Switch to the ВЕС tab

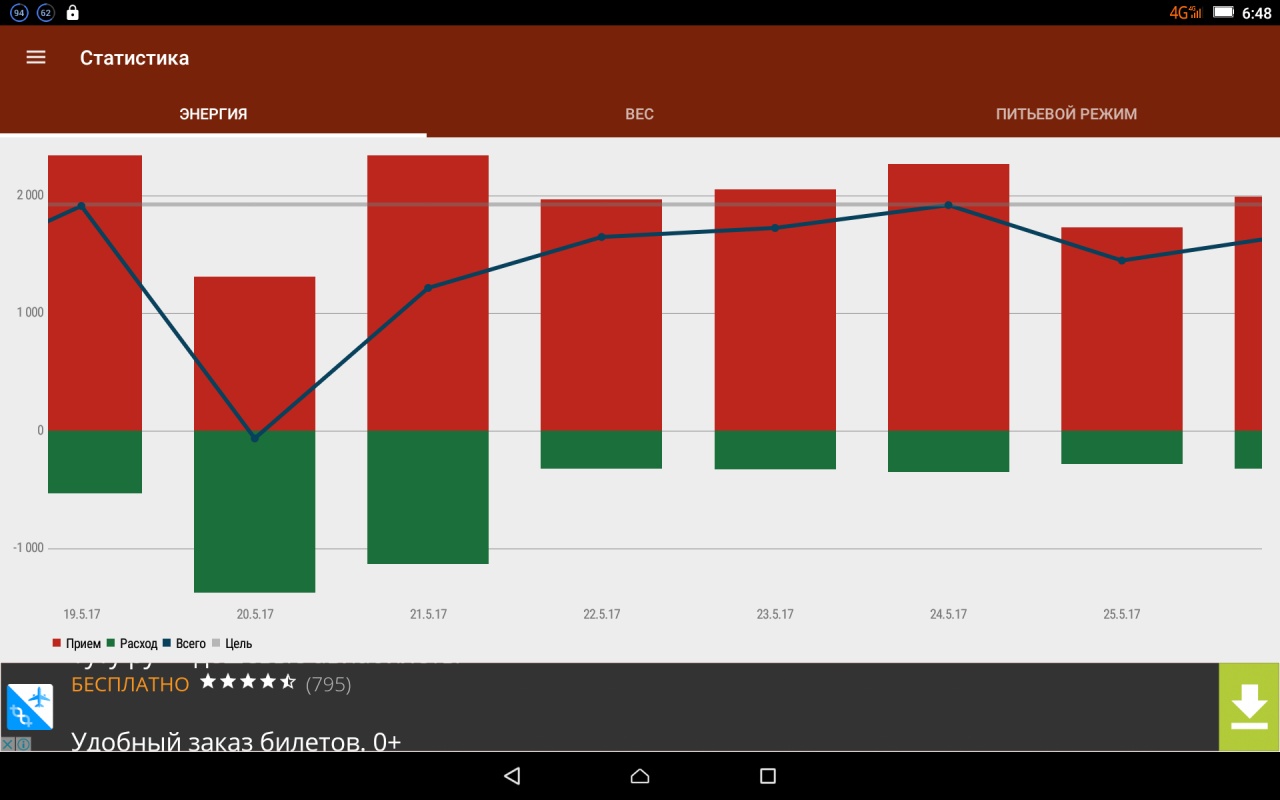pos(639,114)
